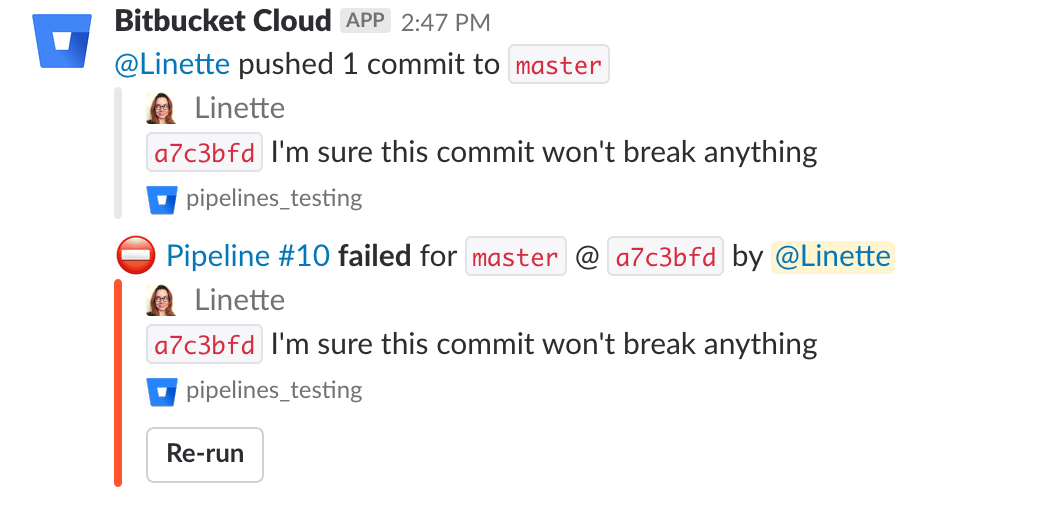
Task: Select Linette's name in the first attachment
Action: (x=240, y=108)
